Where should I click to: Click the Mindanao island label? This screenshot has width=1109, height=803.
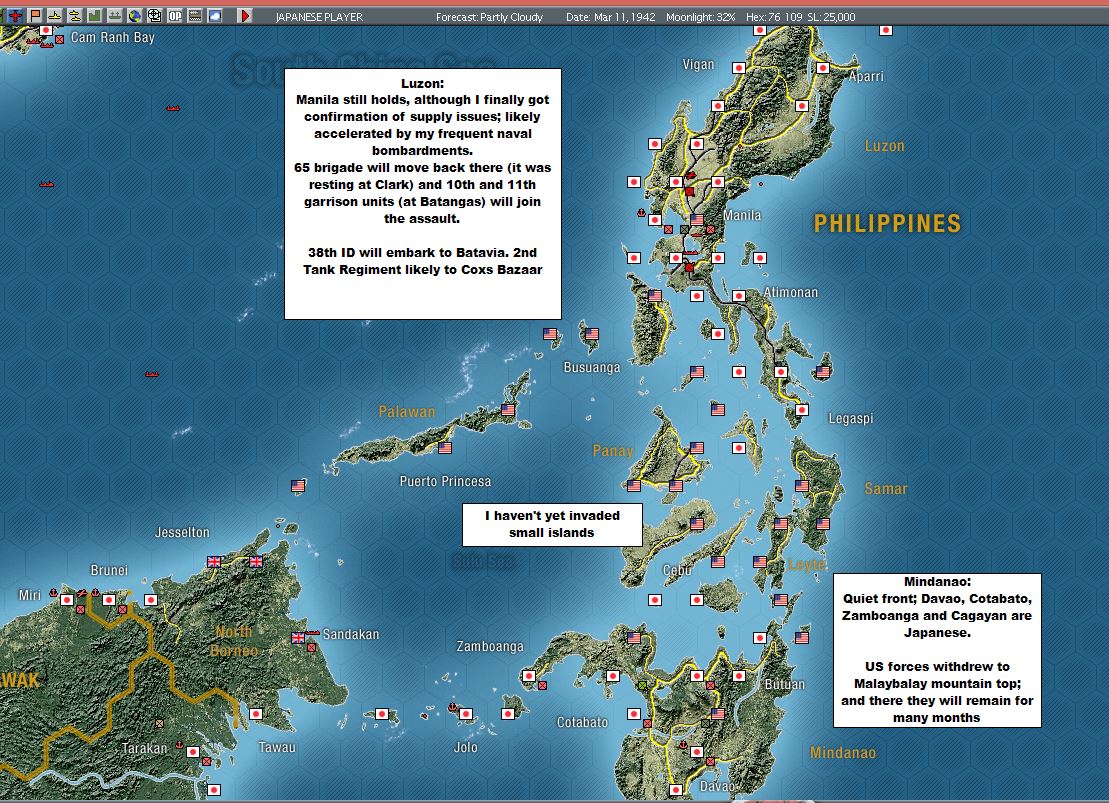842,753
